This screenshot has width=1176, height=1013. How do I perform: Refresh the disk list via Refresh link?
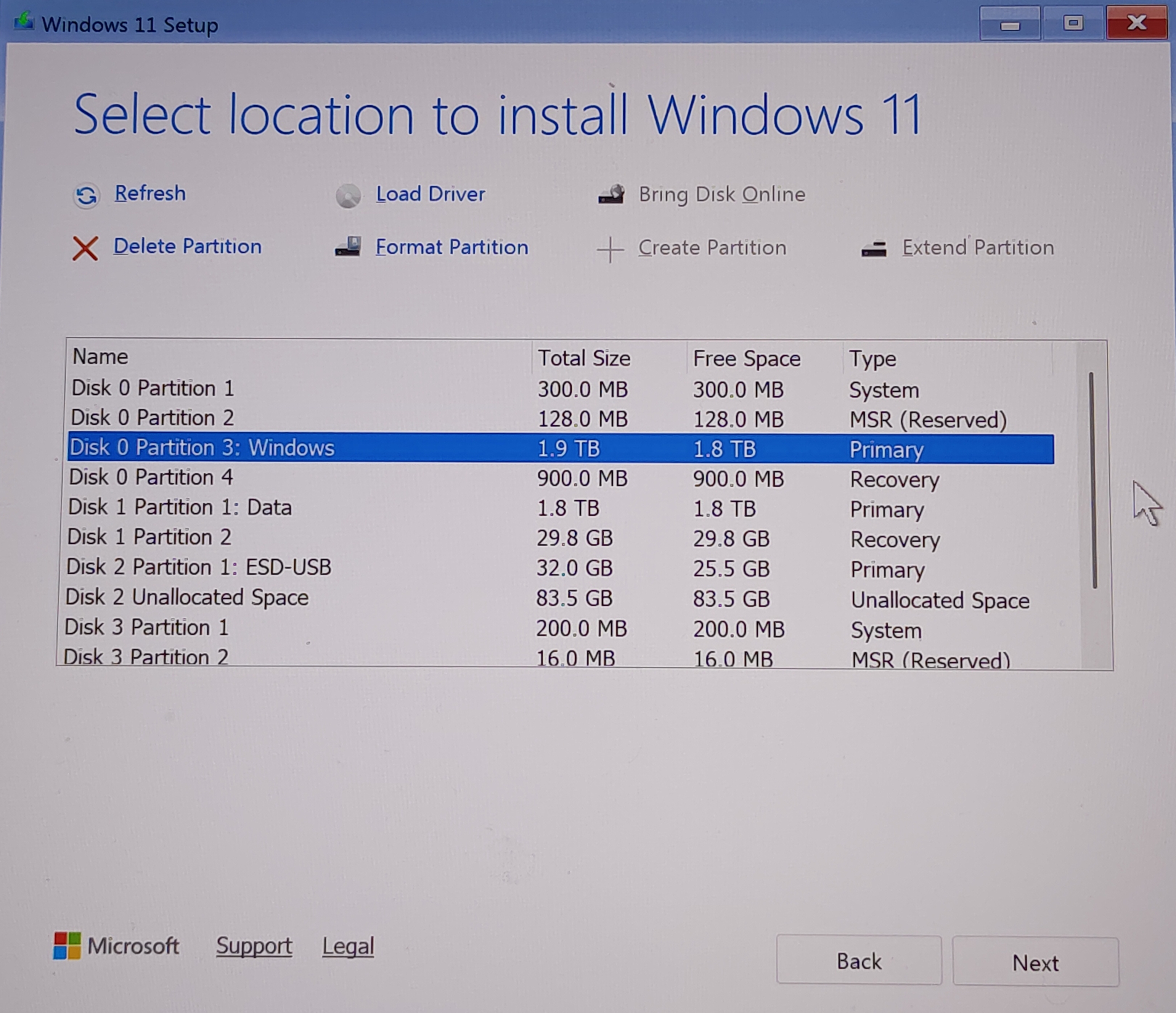coord(150,193)
